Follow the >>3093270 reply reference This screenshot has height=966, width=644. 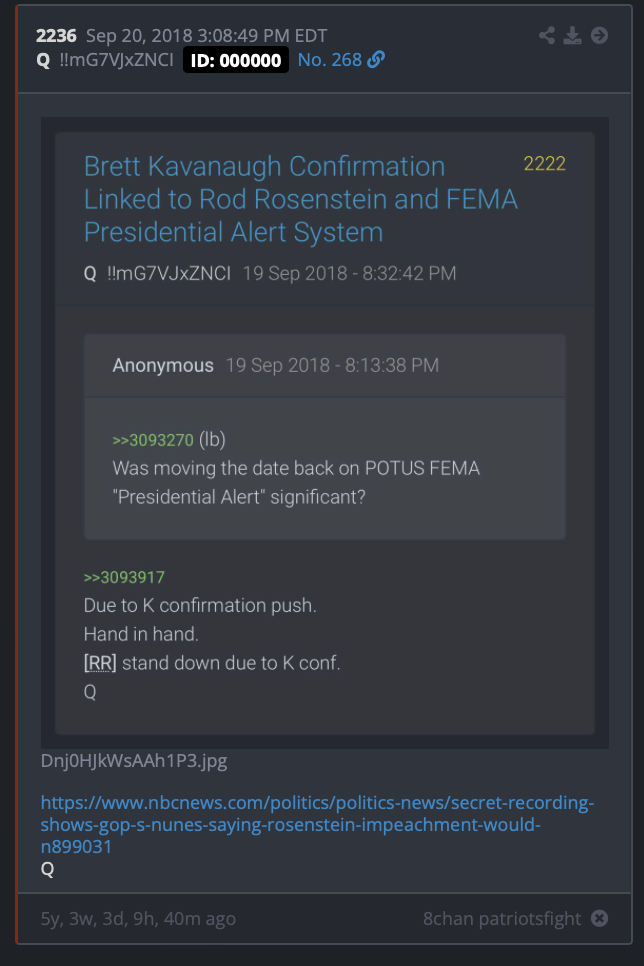153,440
